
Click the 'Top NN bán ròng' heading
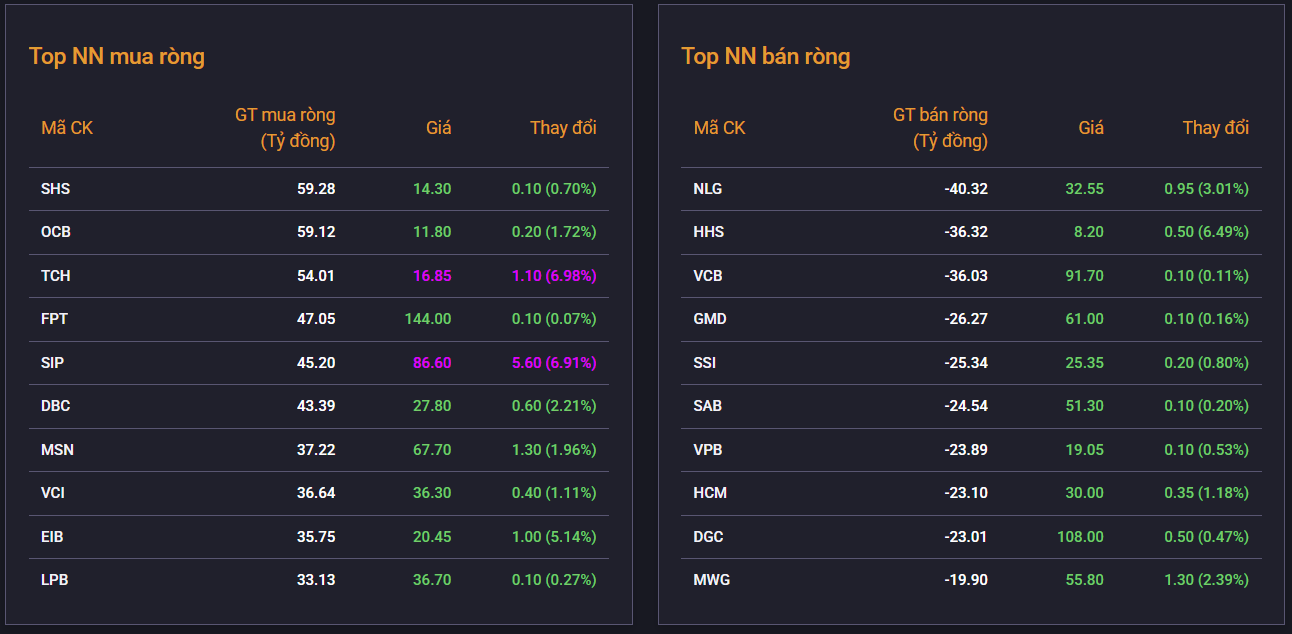766,56
